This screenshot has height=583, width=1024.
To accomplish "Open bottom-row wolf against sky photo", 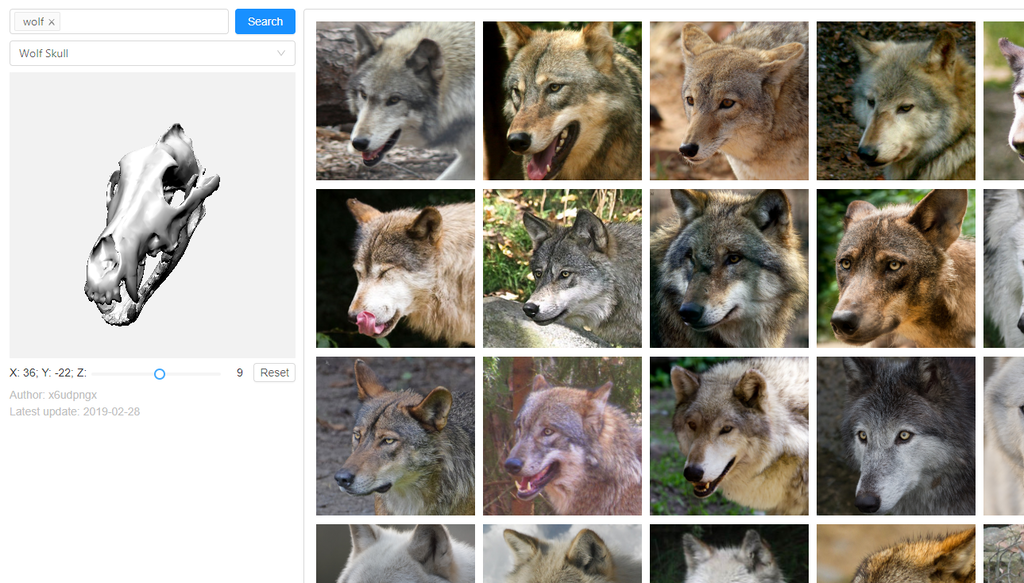I will click(x=562, y=554).
